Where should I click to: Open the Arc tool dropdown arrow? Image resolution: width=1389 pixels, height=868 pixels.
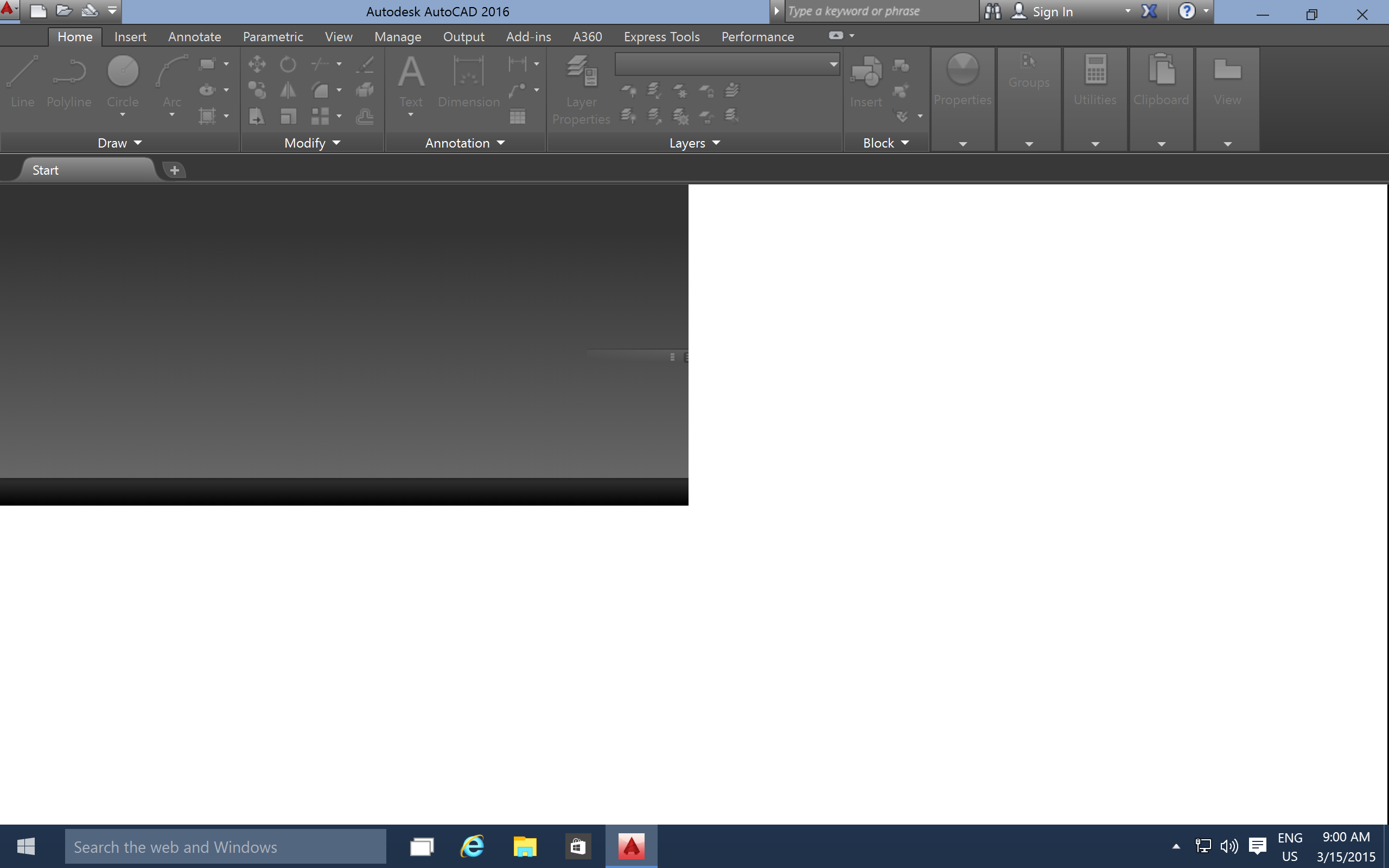pyautogui.click(x=171, y=115)
